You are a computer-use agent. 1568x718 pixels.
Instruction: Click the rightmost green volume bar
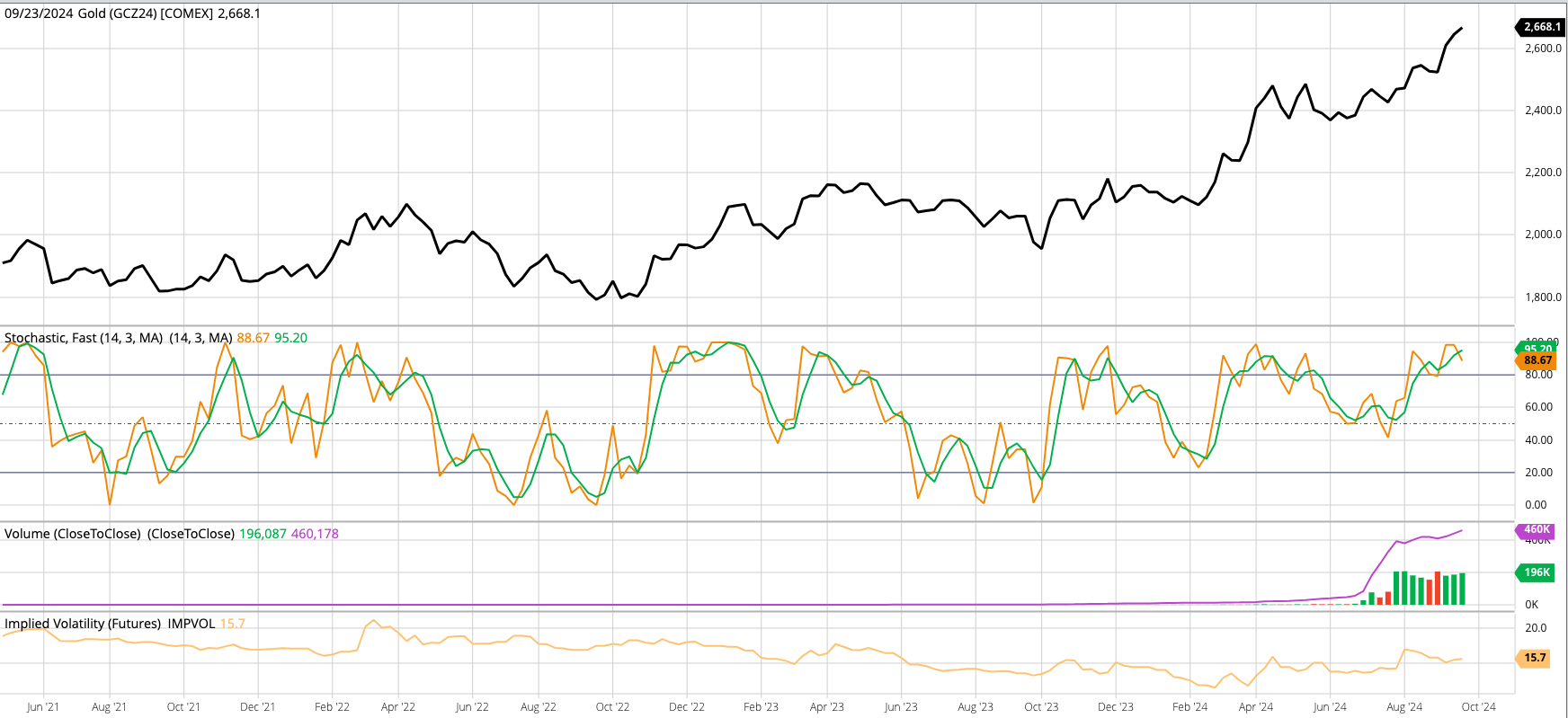[x=1462, y=589]
